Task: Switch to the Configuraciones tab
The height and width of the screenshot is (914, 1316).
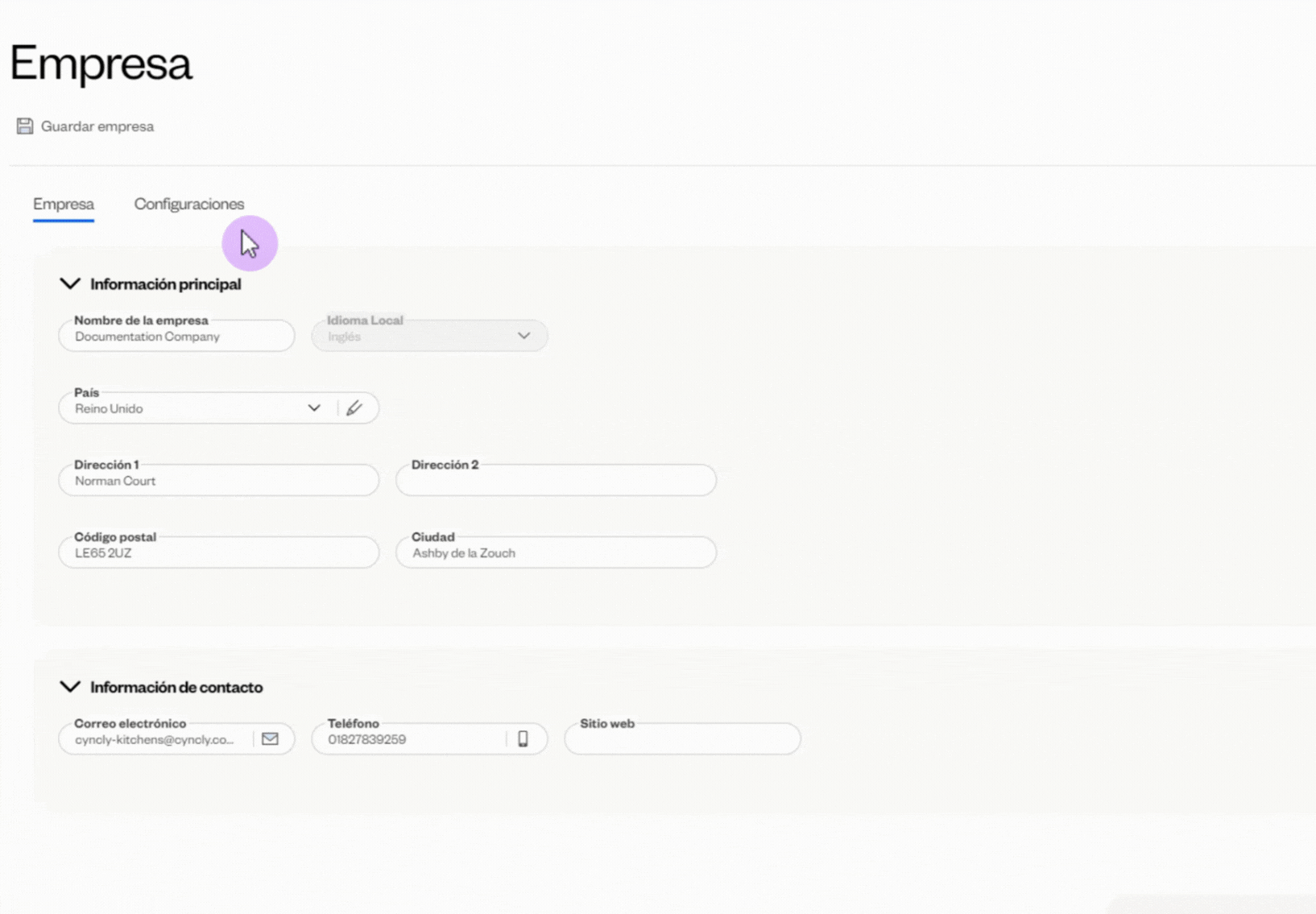Action: click(188, 205)
